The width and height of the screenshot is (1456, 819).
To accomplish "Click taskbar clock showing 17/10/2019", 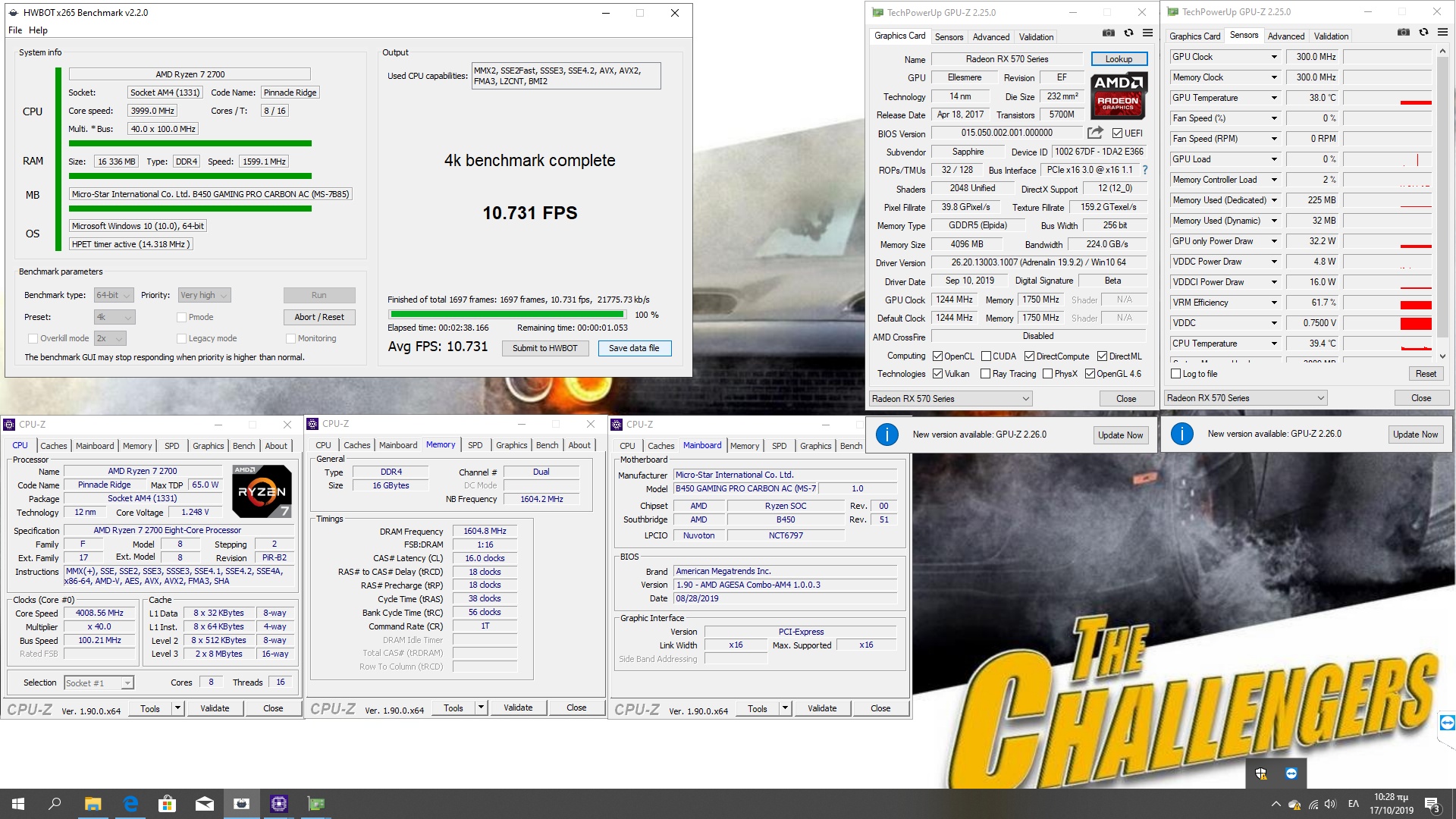I will (x=1391, y=804).
